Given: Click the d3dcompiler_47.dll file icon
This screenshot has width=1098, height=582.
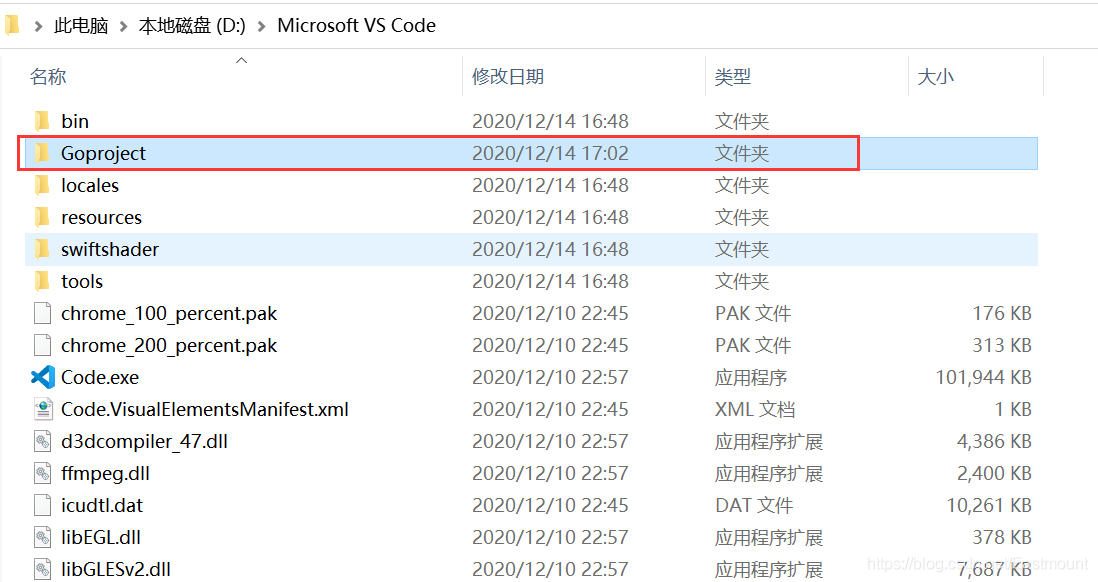Looking at the screenshot, I should [43, 441].
